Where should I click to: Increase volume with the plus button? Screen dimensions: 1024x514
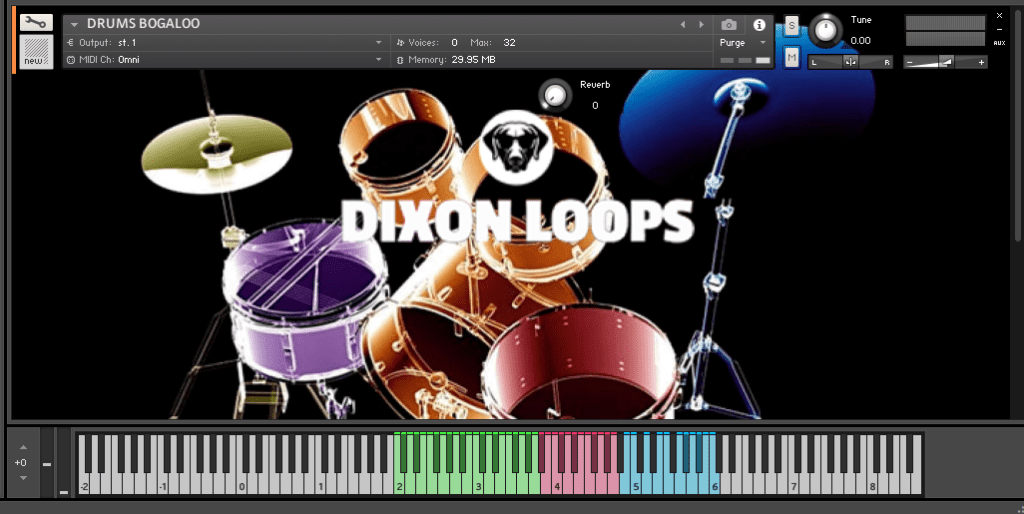point(981,62)
